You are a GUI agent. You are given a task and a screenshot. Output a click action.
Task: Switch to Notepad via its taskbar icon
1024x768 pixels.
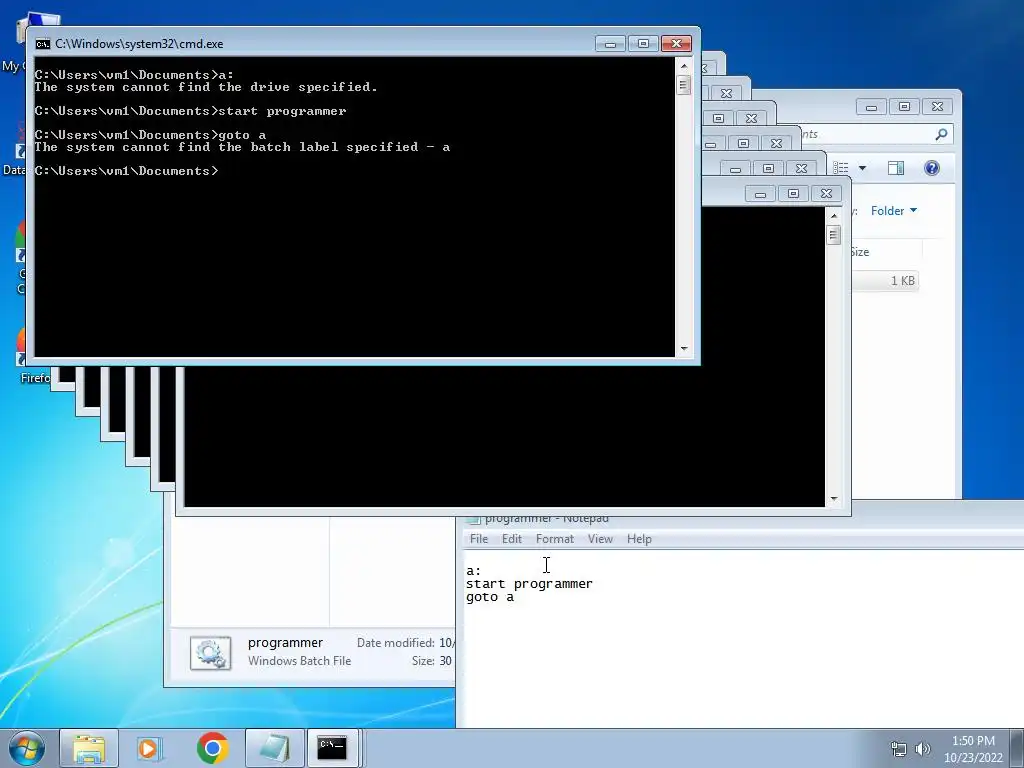tap(274, 748)
